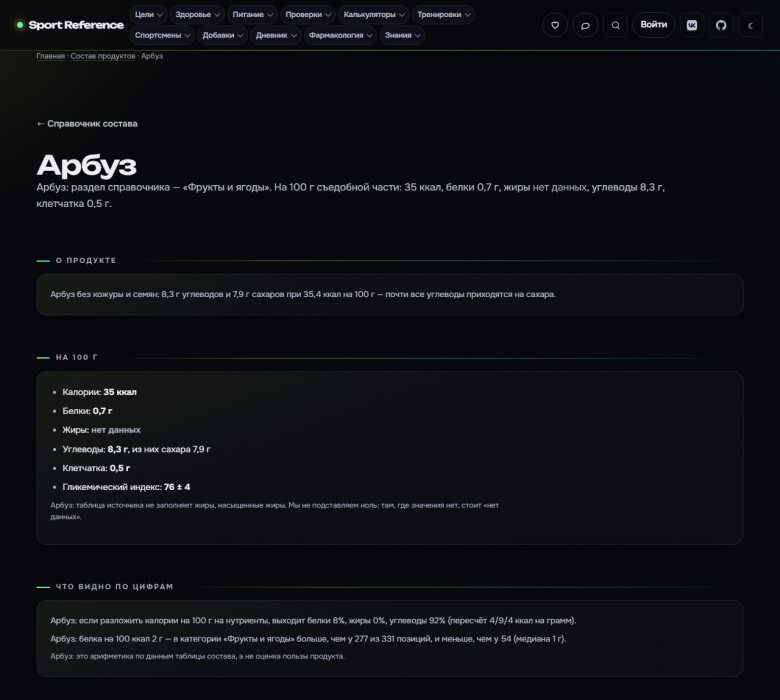Click the таблица источника не заполняет note
Screen dimensions: 780x700
[275, 511]
